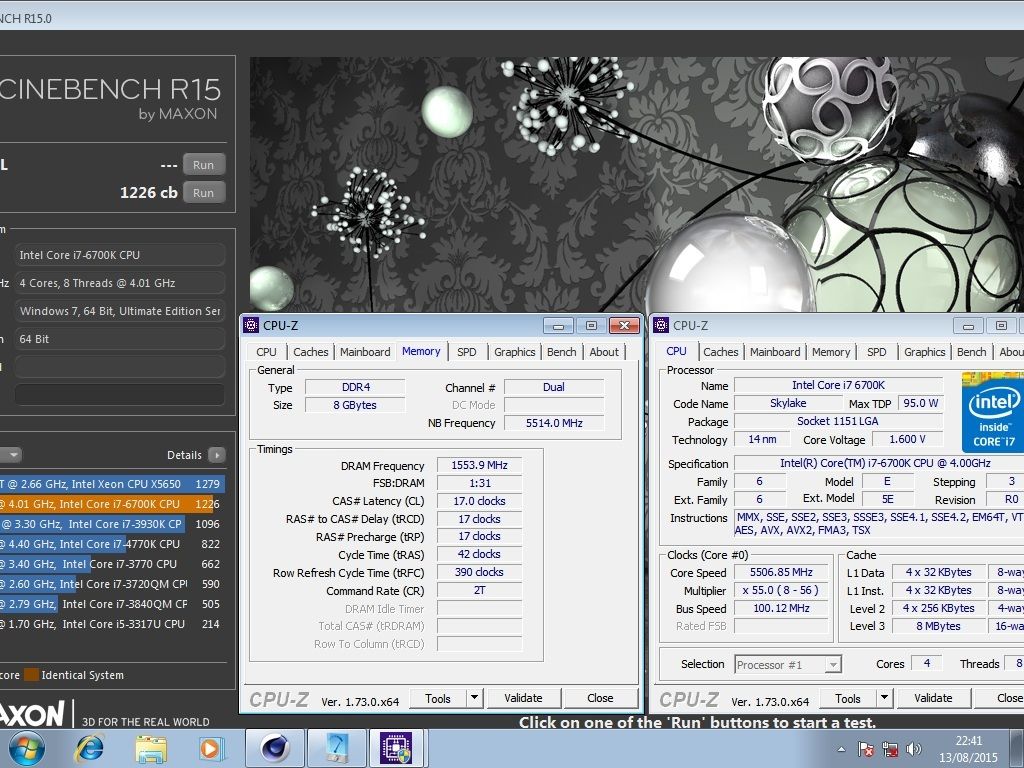The width and height of the screenshot is (1024, 768).
Task: Click Validate in the Memory CPU-Z window
Action: tap(523, 698)
